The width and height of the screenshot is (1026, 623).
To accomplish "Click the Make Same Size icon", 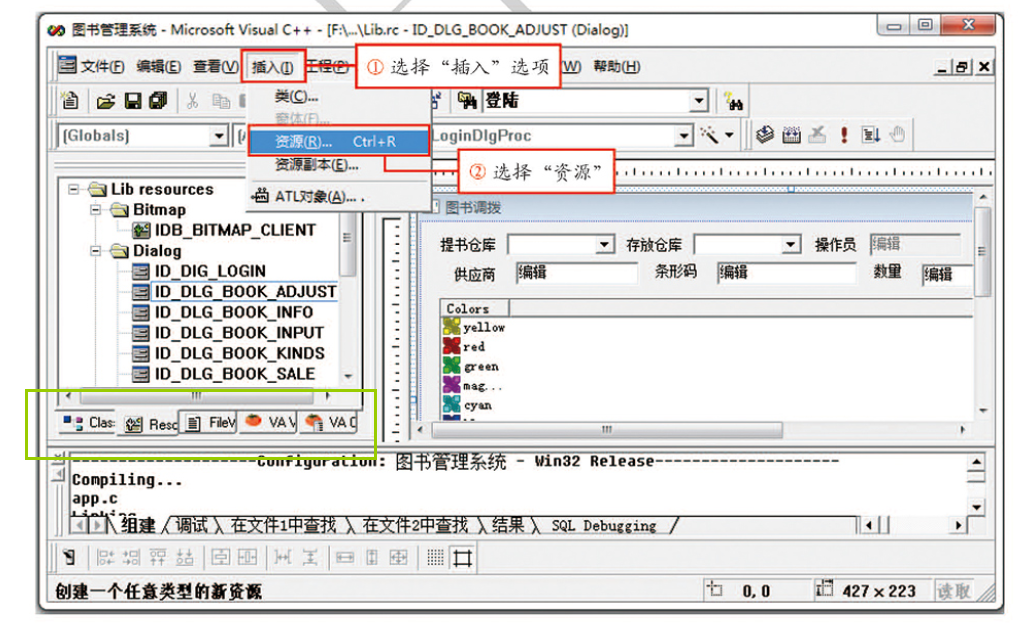I will (x=398, y=558).
